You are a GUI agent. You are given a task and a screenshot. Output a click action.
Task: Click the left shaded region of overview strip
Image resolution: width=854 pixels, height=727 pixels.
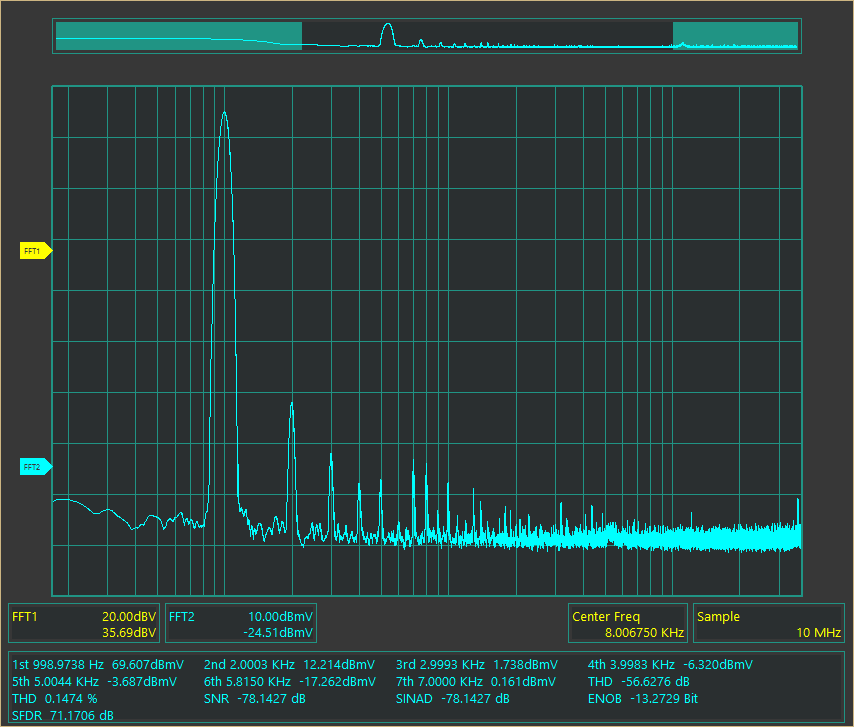179,36
